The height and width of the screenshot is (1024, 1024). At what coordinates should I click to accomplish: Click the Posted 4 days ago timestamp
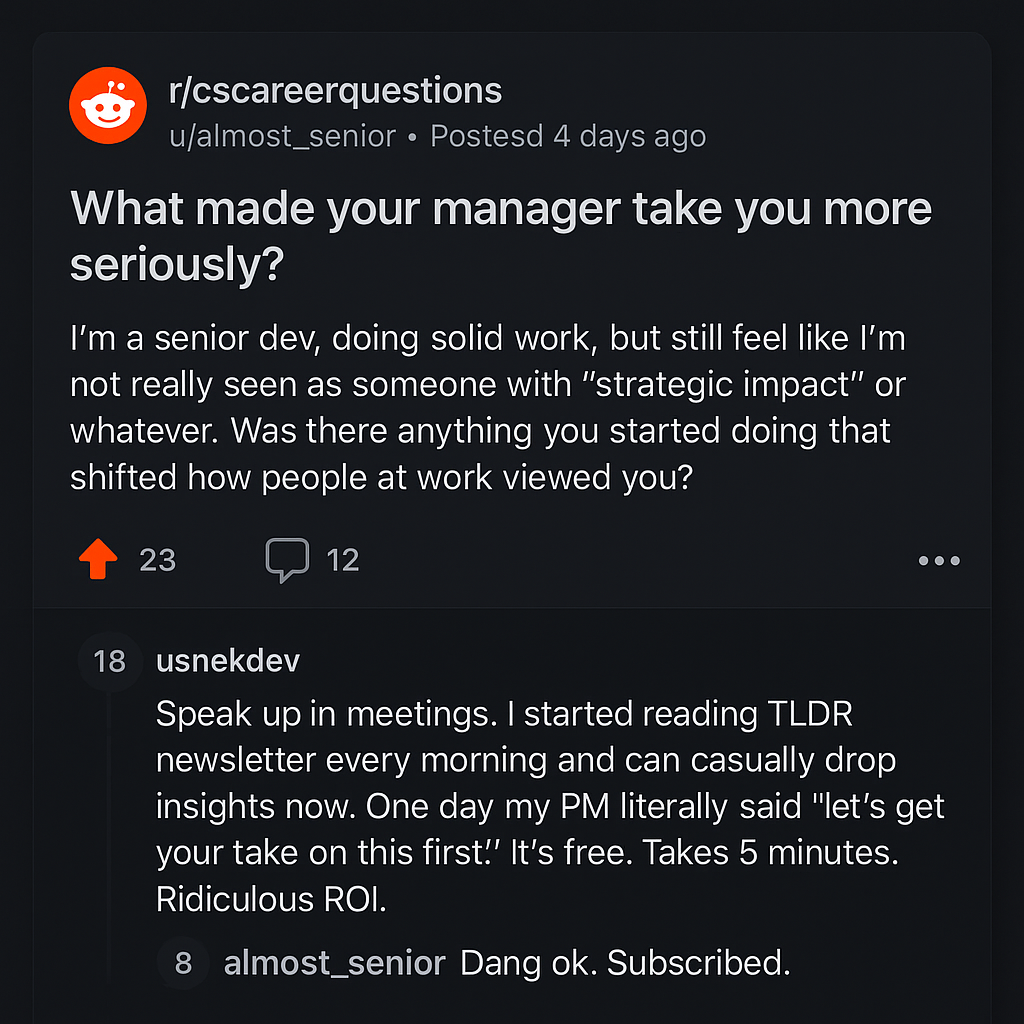point(568,136)
